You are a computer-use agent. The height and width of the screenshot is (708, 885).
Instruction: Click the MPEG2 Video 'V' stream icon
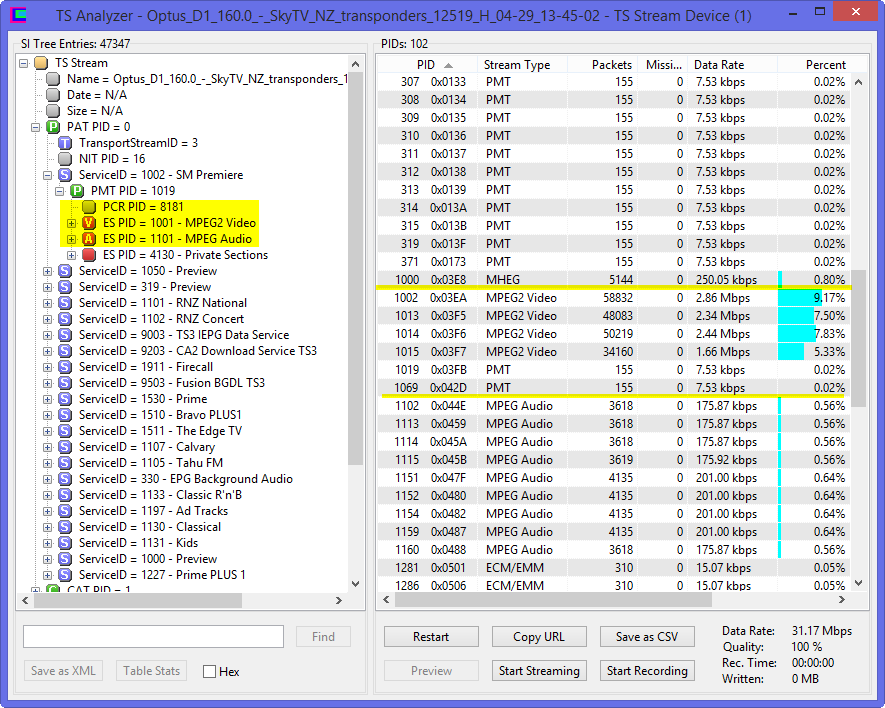[89, 223]
